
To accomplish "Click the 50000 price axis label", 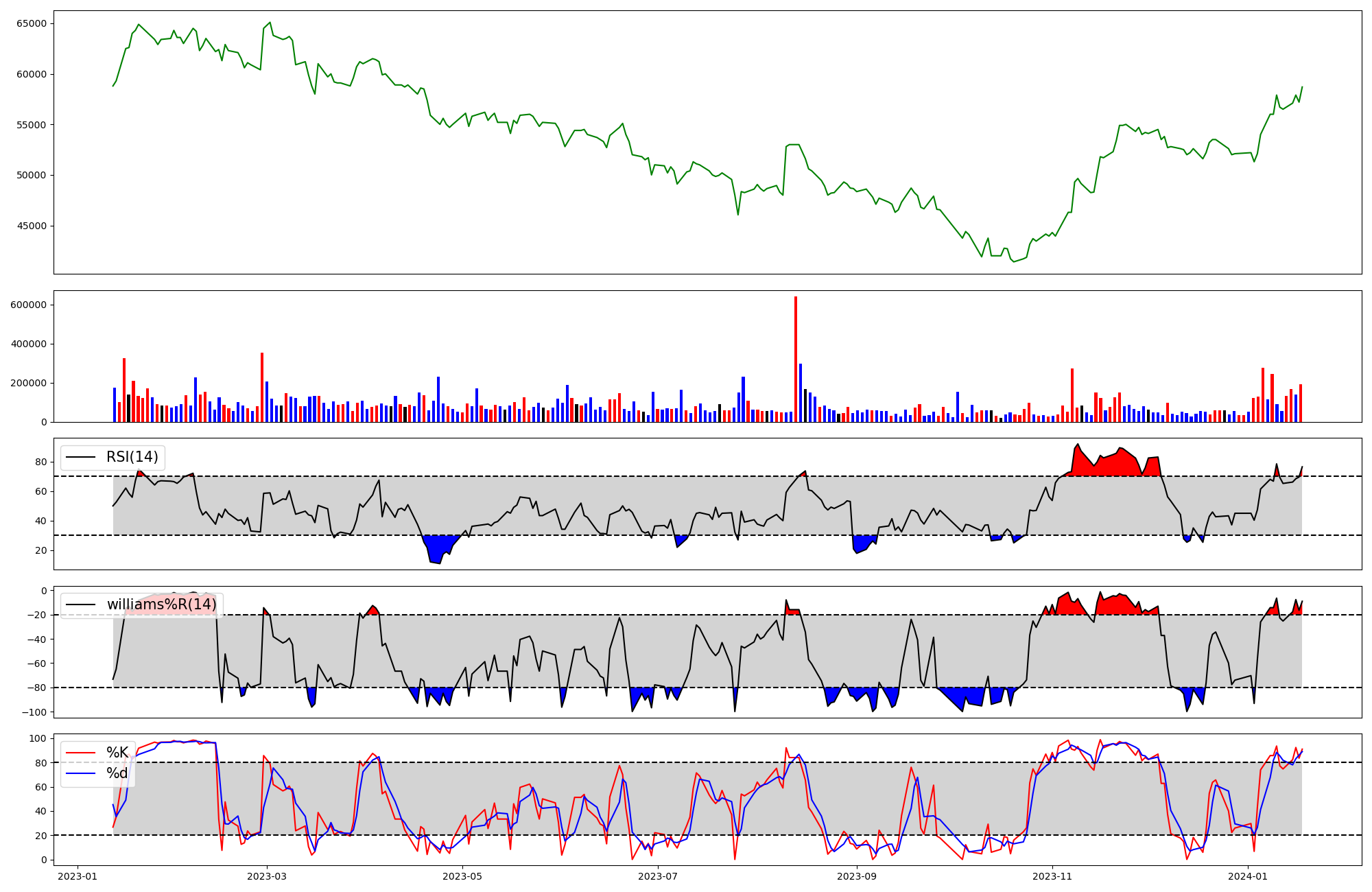I will click(x=32, y=175).
